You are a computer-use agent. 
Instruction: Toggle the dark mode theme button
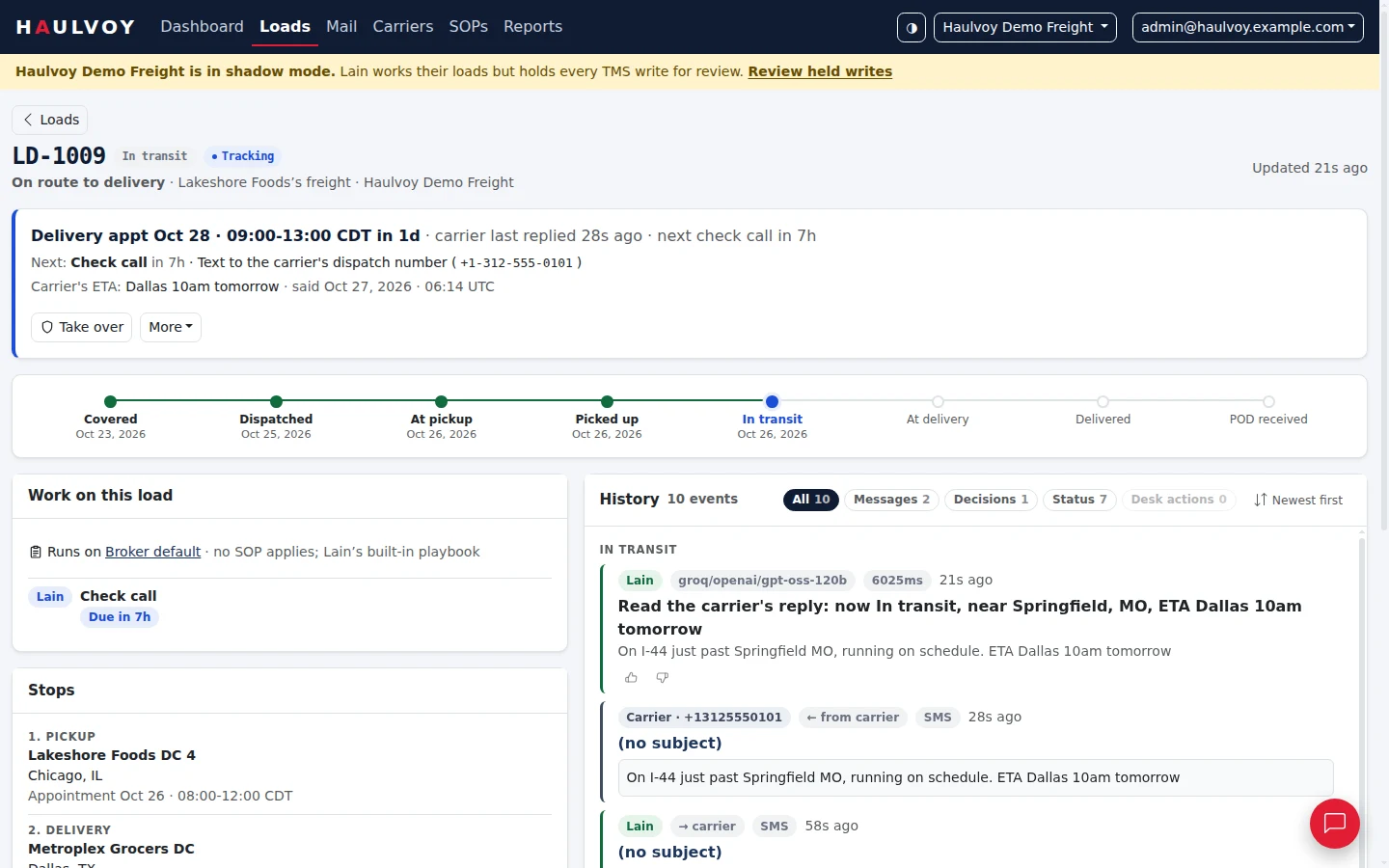[912, 27]
